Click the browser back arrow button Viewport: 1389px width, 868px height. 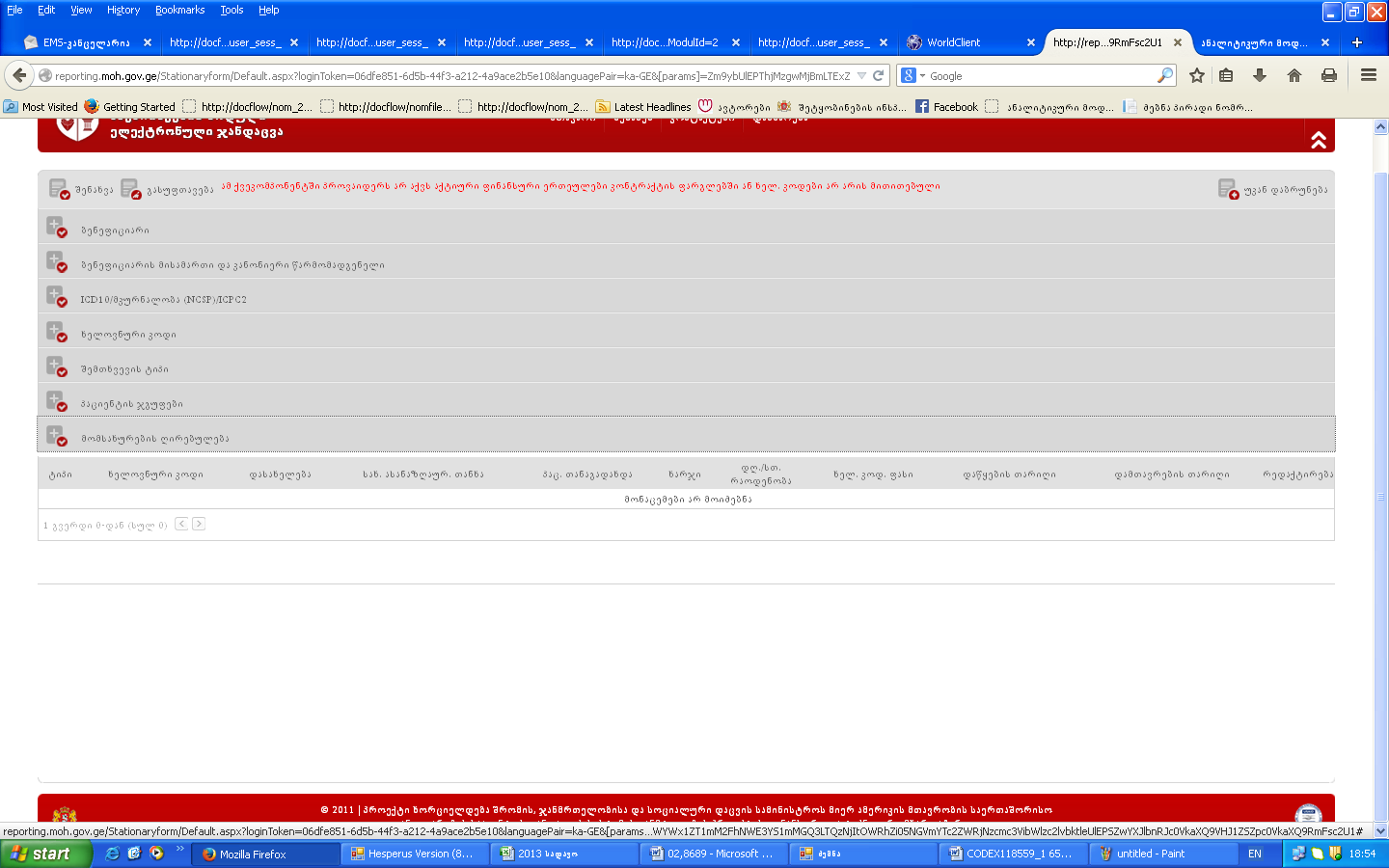pyautogui.click(x=19, y=75)
